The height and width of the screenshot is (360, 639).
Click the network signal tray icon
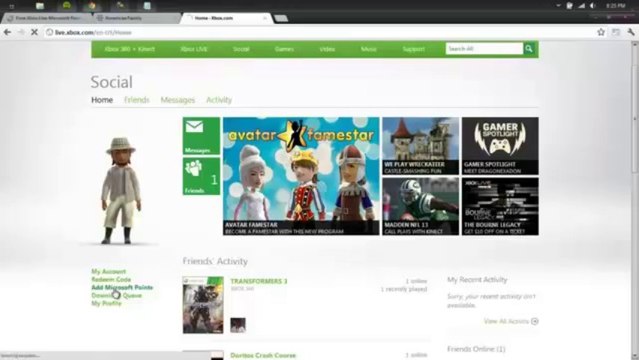click(582, 6)
